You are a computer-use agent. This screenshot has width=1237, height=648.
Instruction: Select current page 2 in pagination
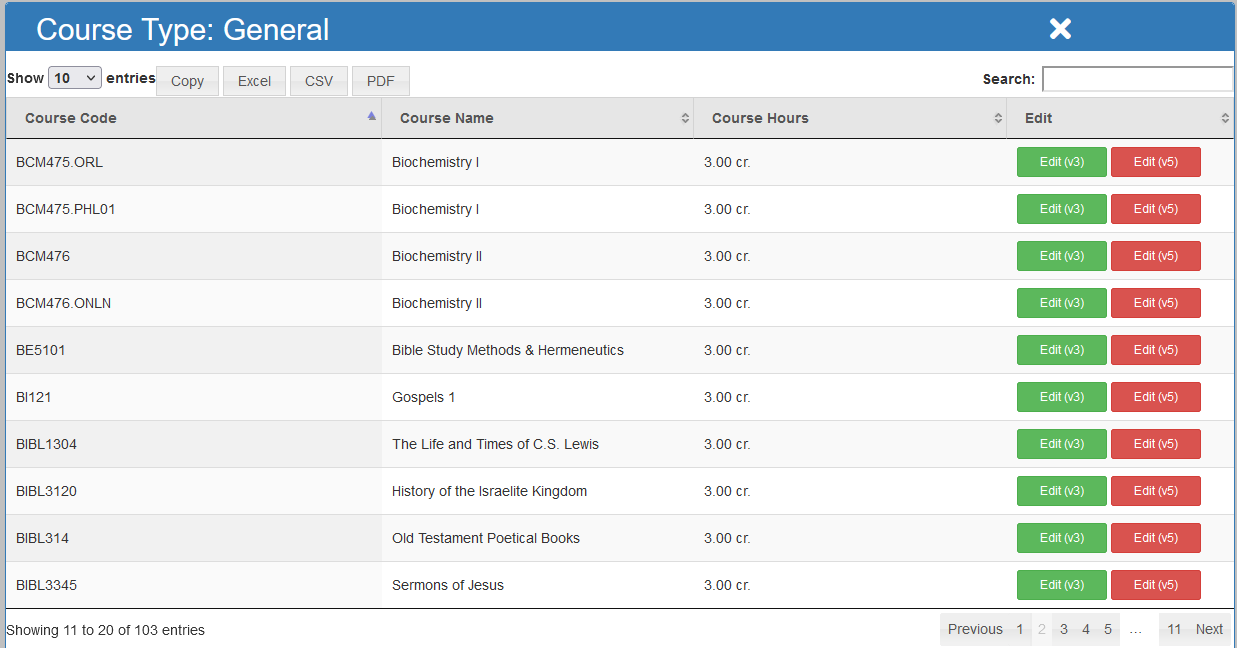(1042, 629)
